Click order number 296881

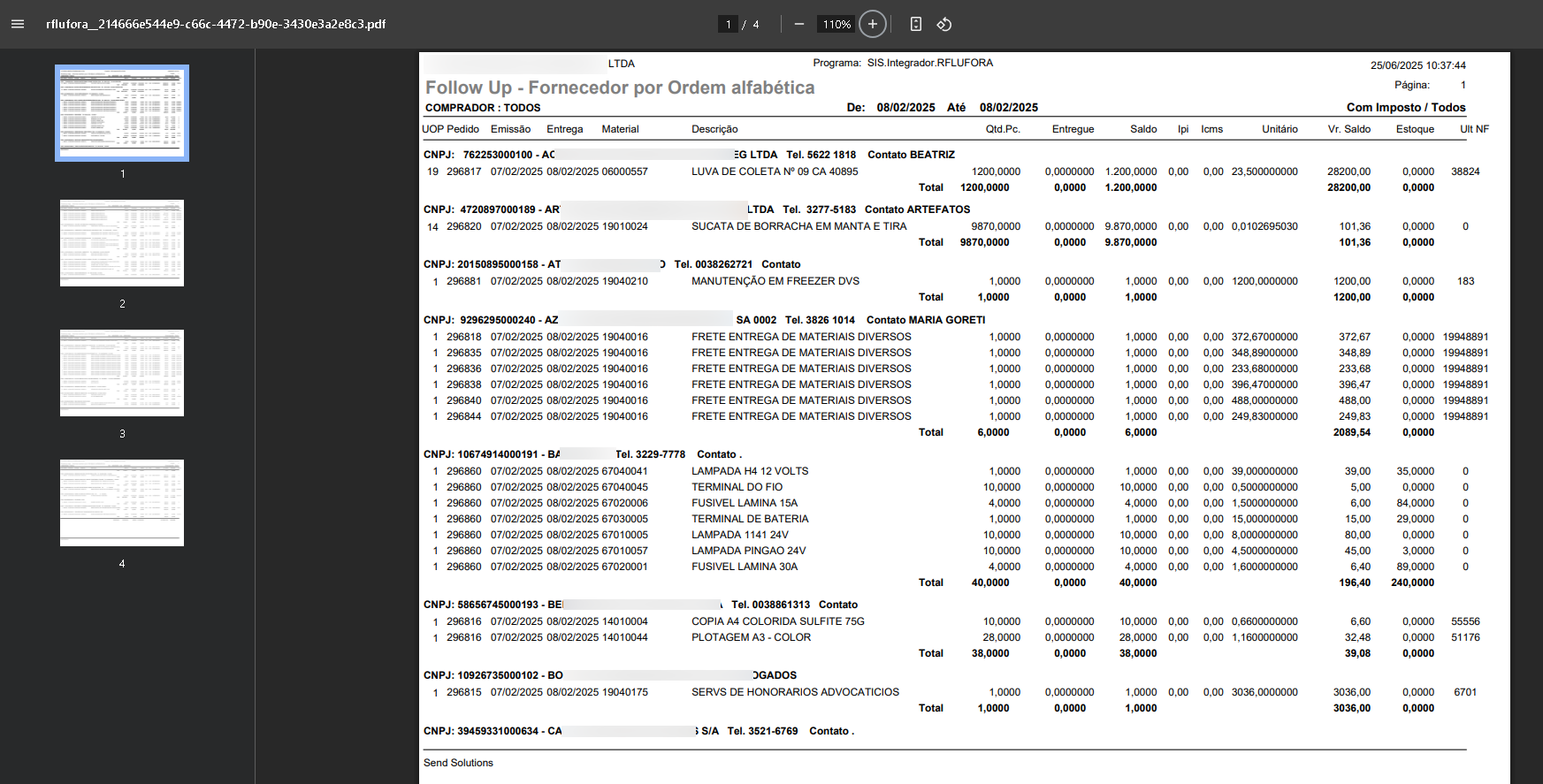464,281
